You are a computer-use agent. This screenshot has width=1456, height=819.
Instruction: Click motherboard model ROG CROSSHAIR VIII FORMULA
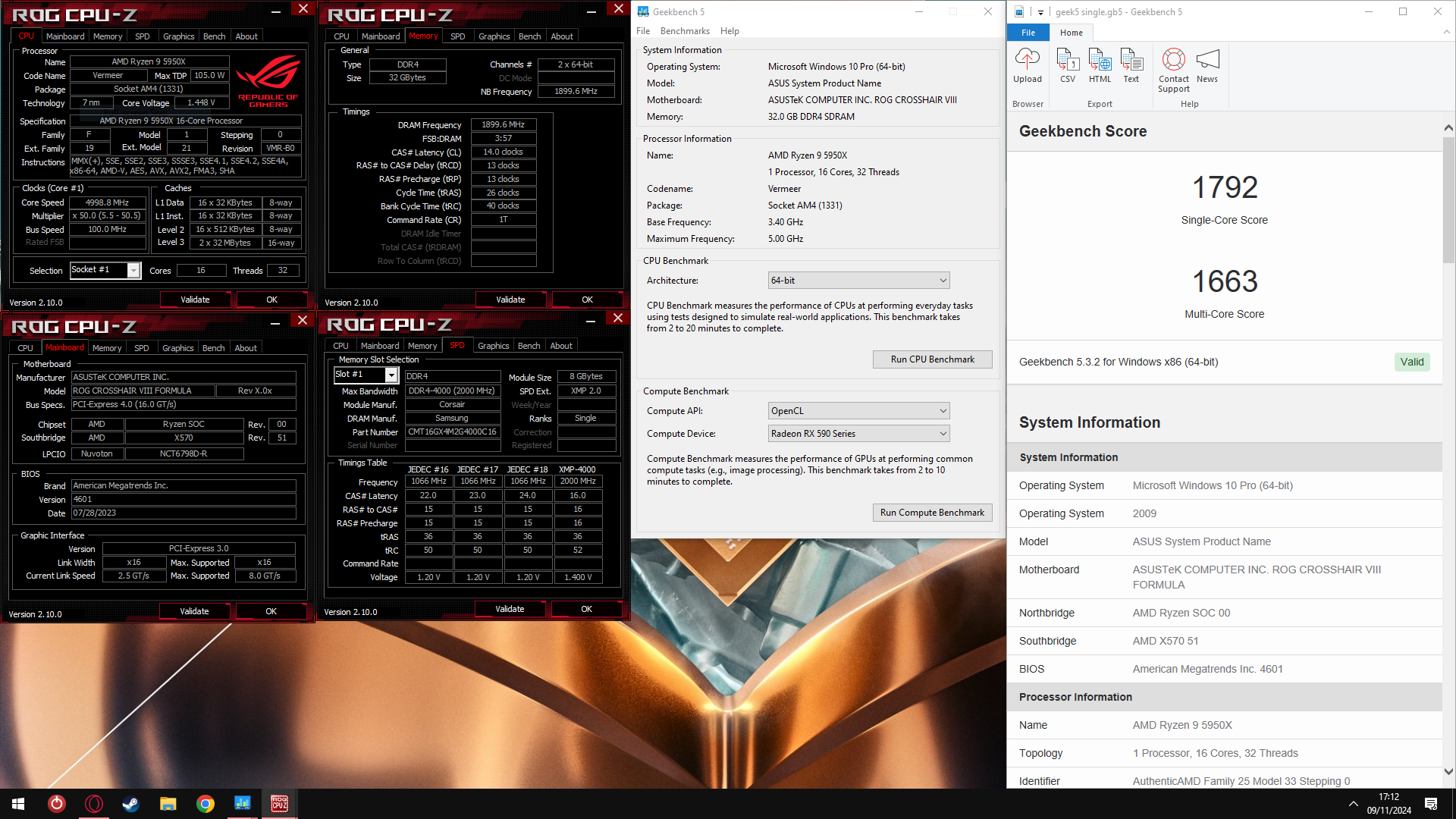(143, 391)
